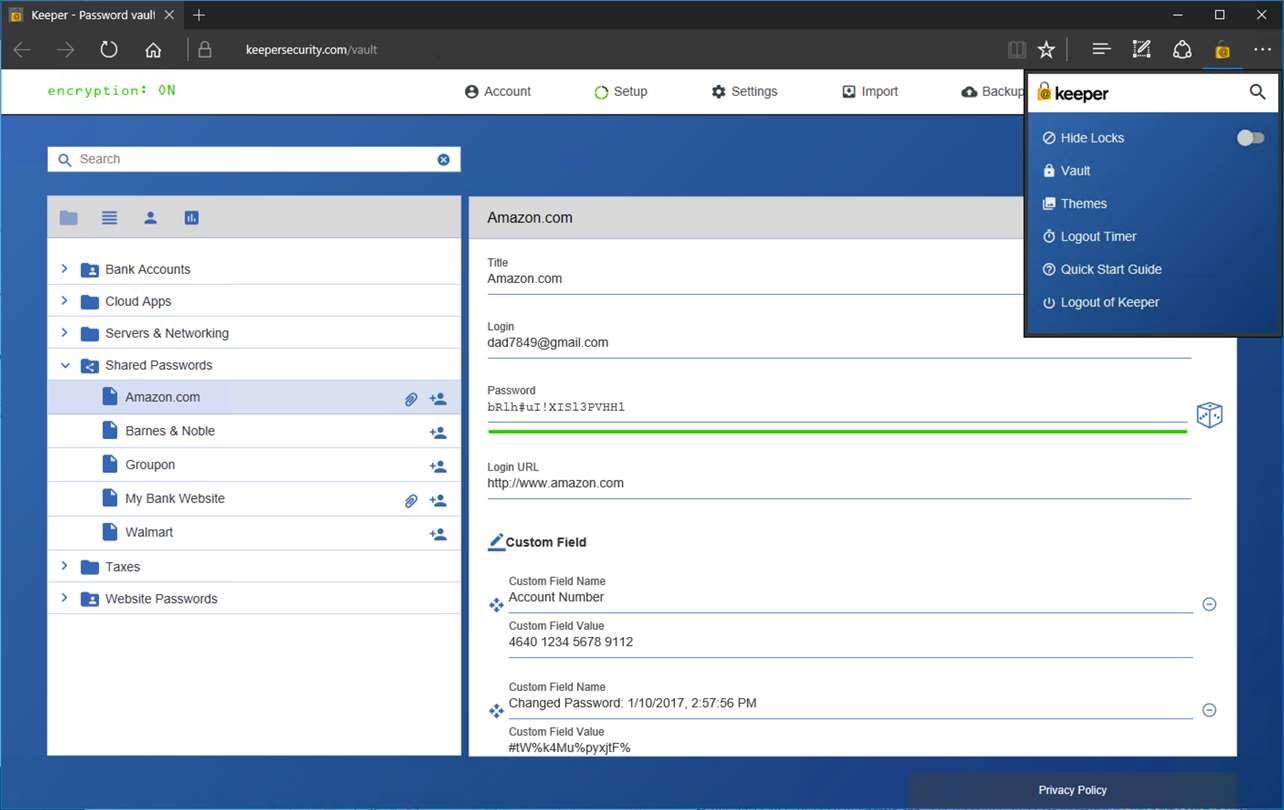This screenshot has width=1284, height=810.
Task: Click drag handle for Account Number field
Action: pos(496,605)
